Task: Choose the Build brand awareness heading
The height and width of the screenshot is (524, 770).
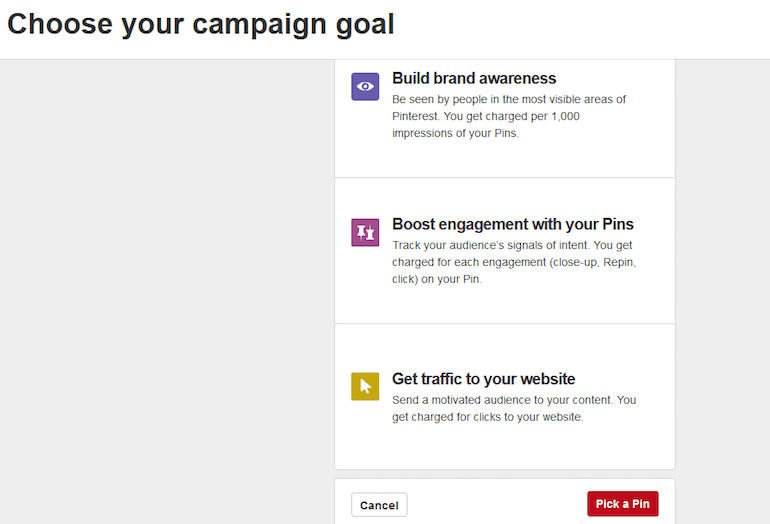Action: coord(474,79)
